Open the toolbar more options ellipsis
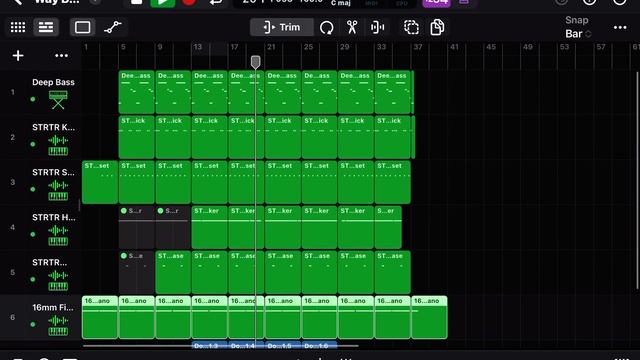Viewport: 640px width, 360px height. click(x=620, y=27)
